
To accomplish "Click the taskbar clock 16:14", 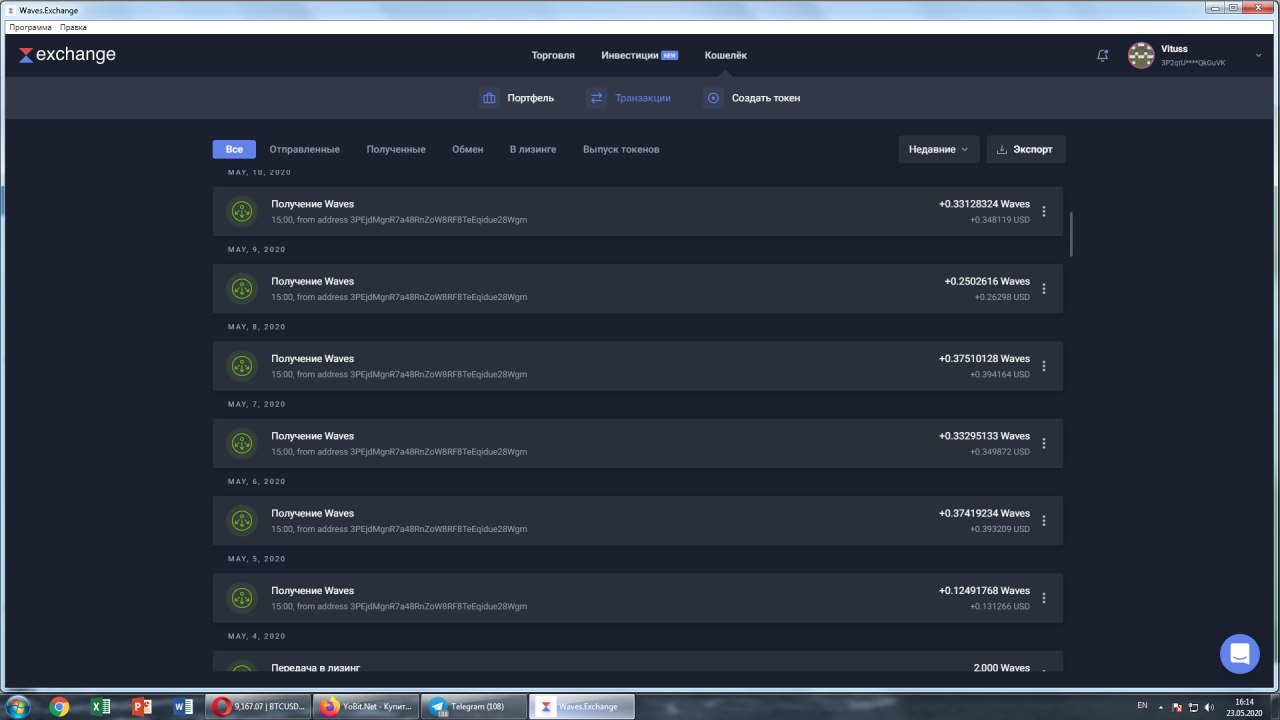I will click(1243, 702).
